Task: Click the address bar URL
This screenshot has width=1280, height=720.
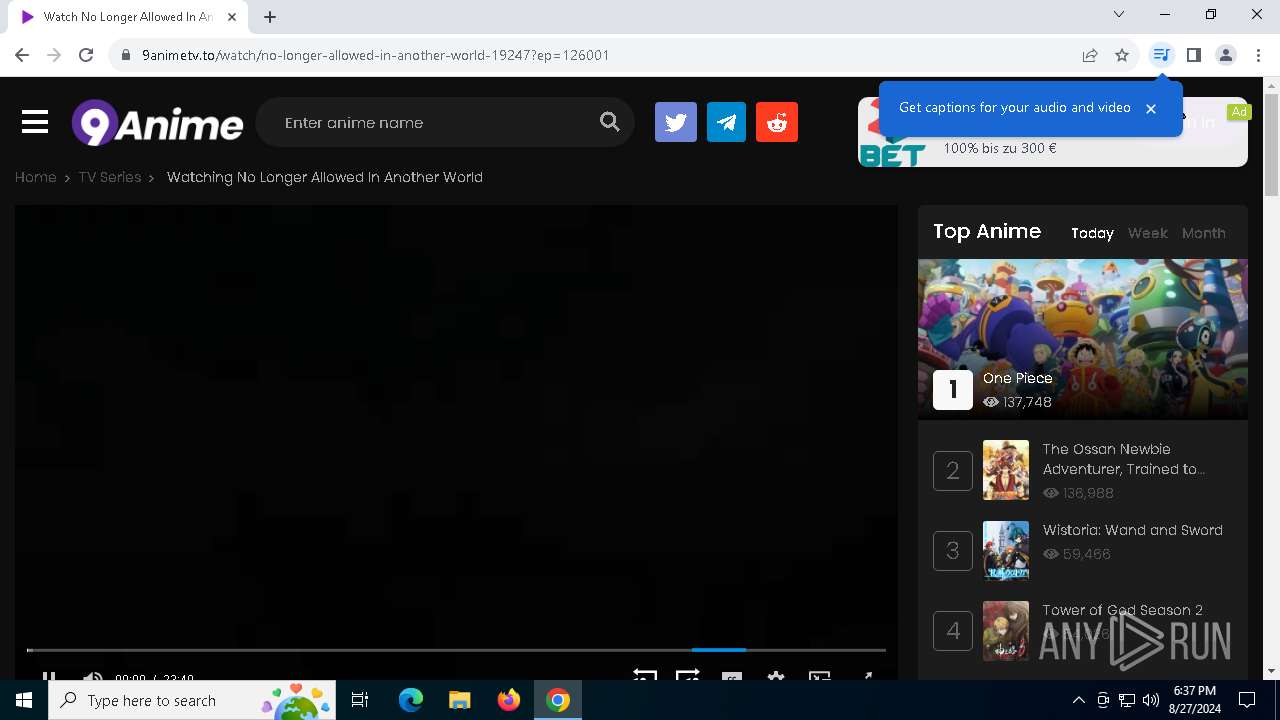Action: click(375, 55)
